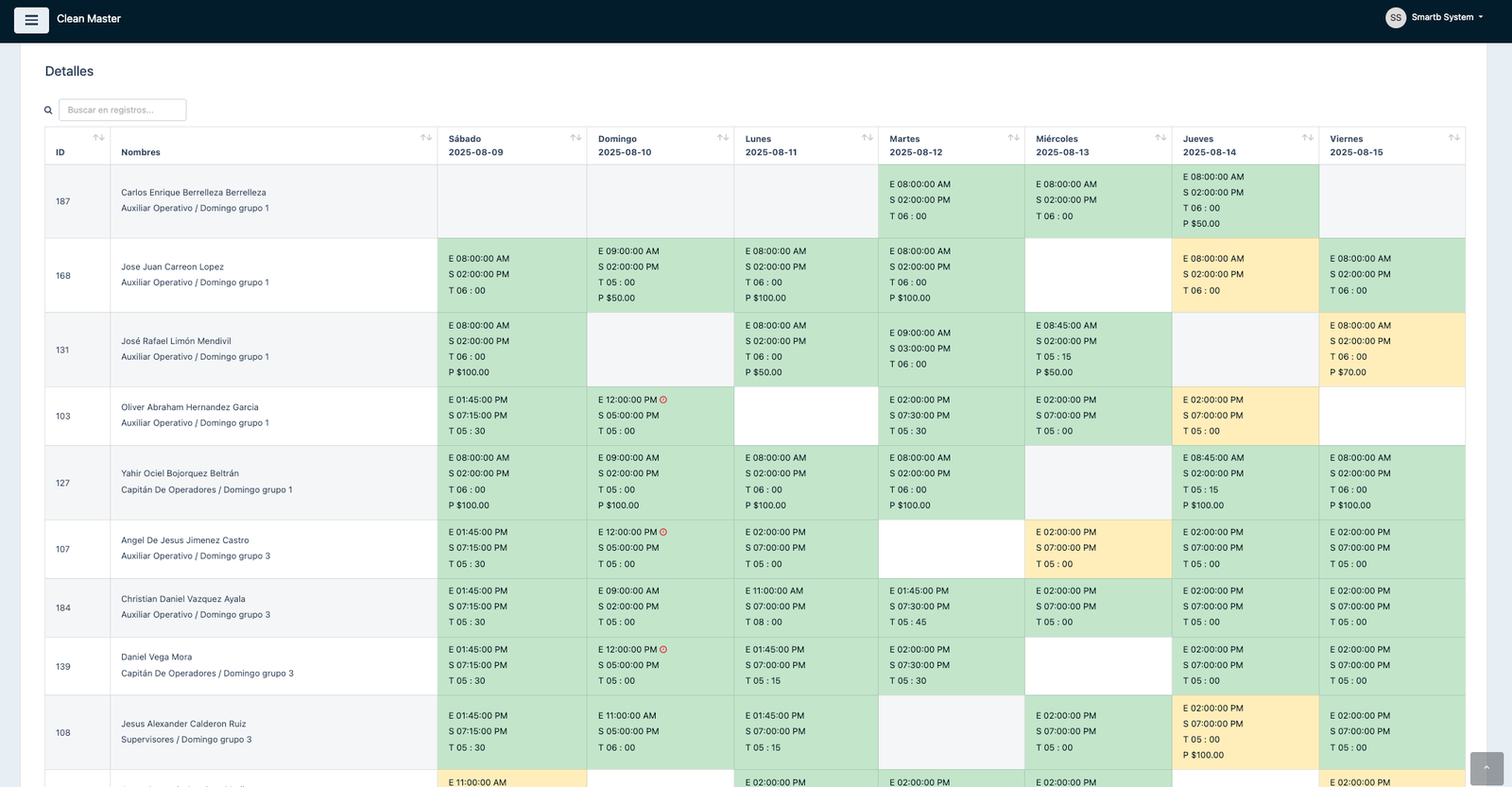Select employee name Jesus Alexander Calderon Ruiz
Viewport: 1512px width, 787px height.
click(x=183, y=725)
